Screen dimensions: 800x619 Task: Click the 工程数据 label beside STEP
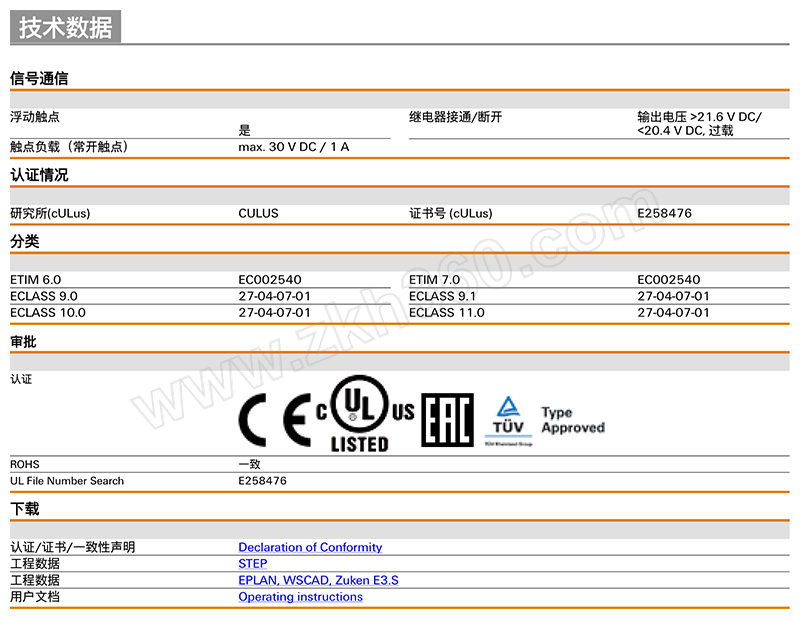(x=35, y=563)
